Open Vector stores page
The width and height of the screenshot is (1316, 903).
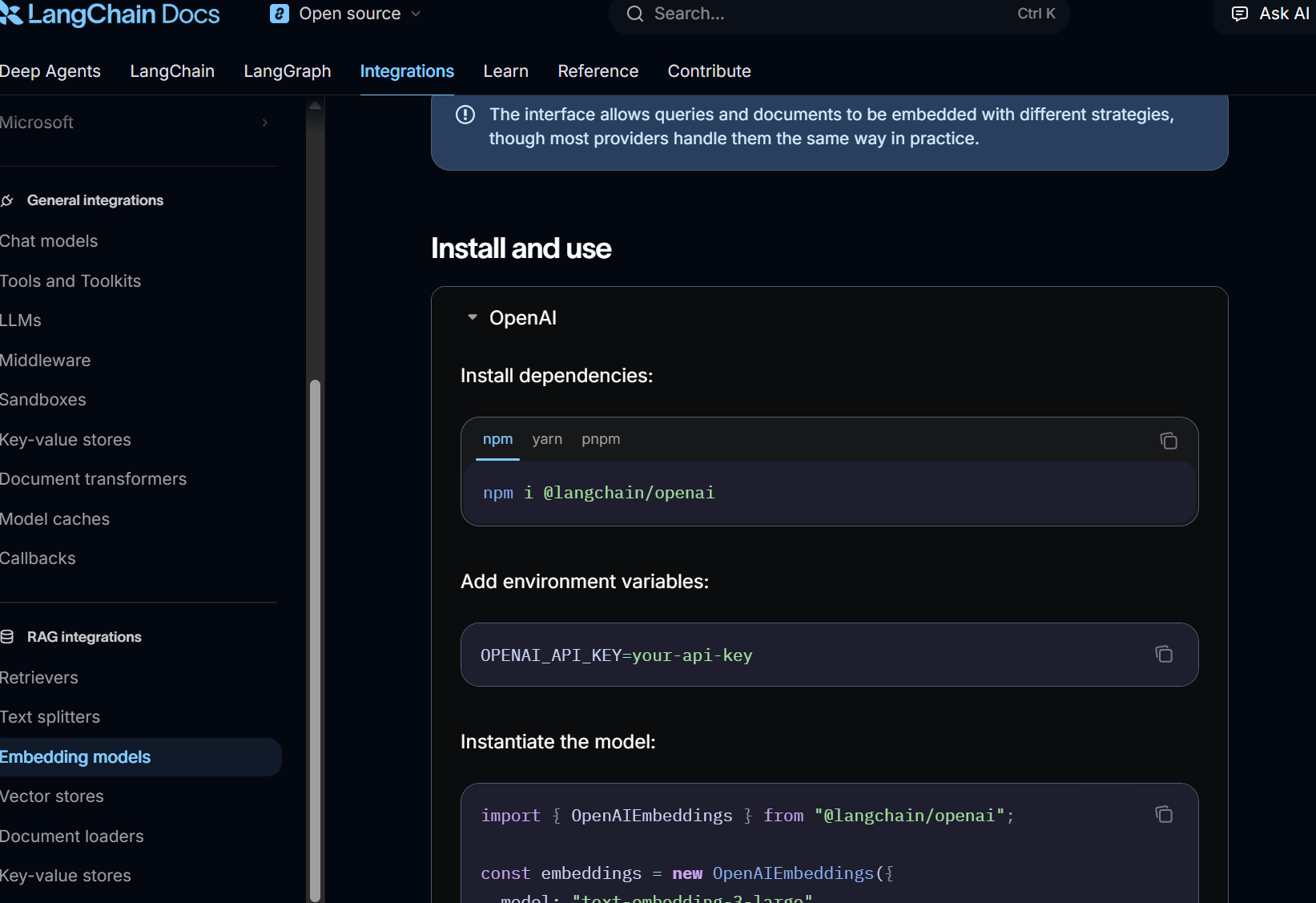[52, 796]
